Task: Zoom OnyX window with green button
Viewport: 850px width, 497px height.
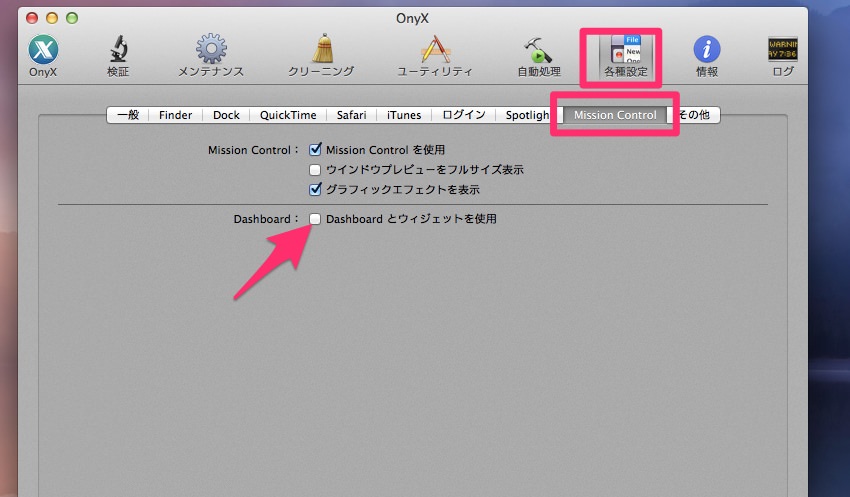Action: click(72, 18)
